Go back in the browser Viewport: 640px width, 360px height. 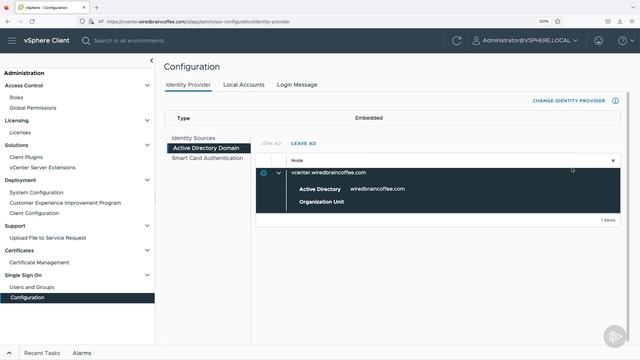coord(8,21)
